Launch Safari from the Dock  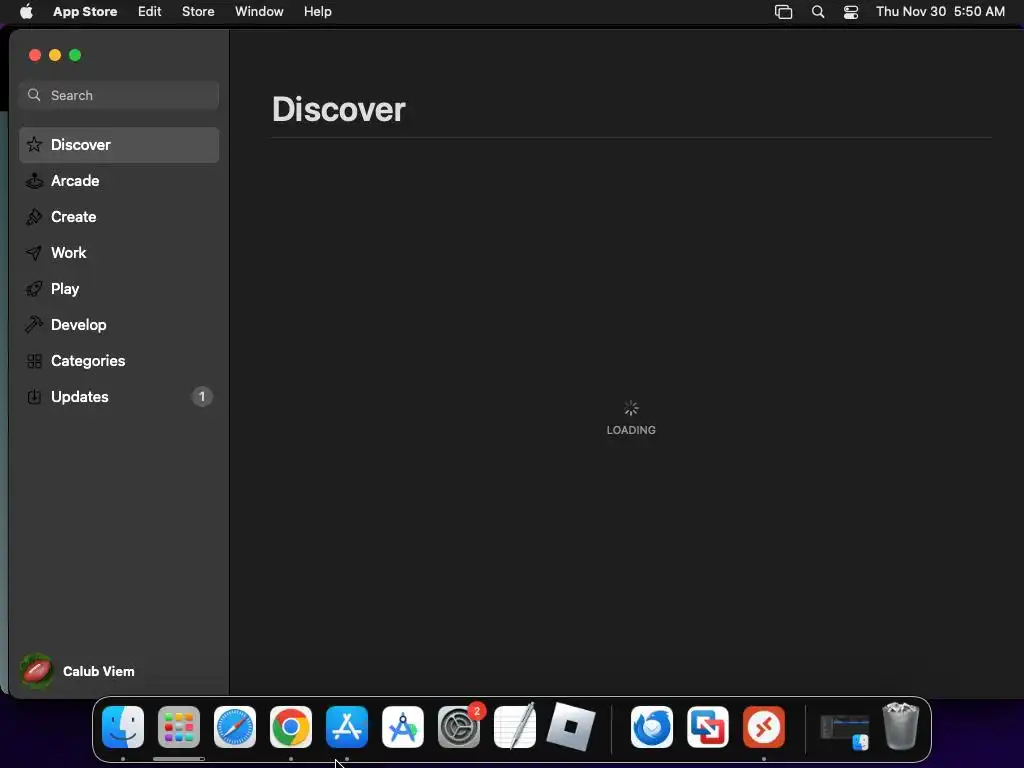coord(235,727)
